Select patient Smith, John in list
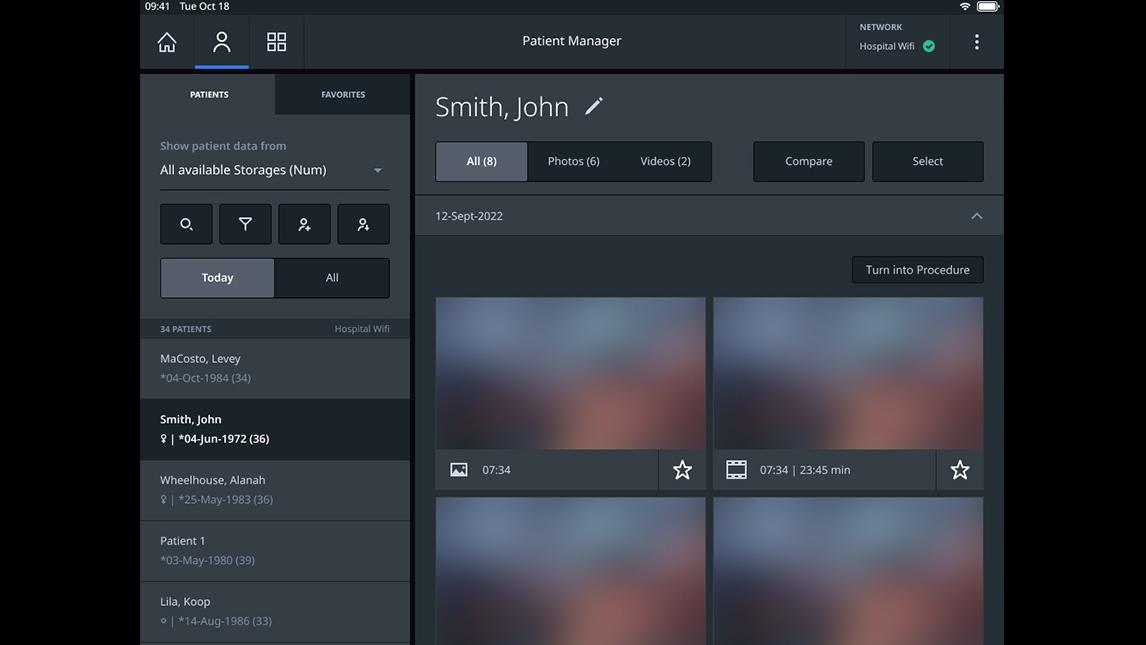Image resolution: width=1146 pixels, height=645 pixels. tap(275, 429)
